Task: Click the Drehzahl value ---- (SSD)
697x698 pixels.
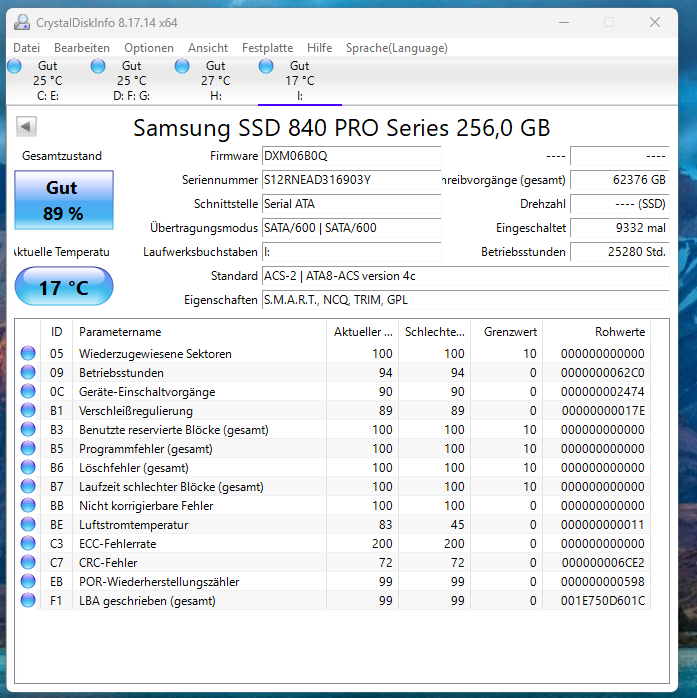Action: (620, 204)
